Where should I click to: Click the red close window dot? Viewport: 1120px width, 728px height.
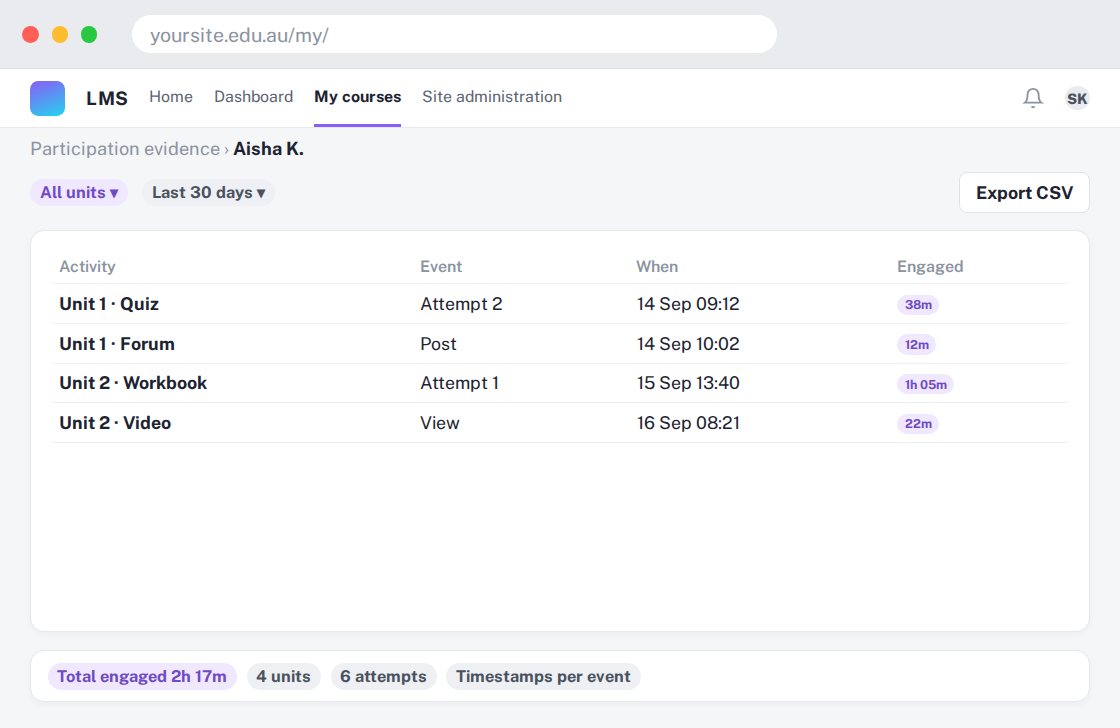(x=31, y=34)
